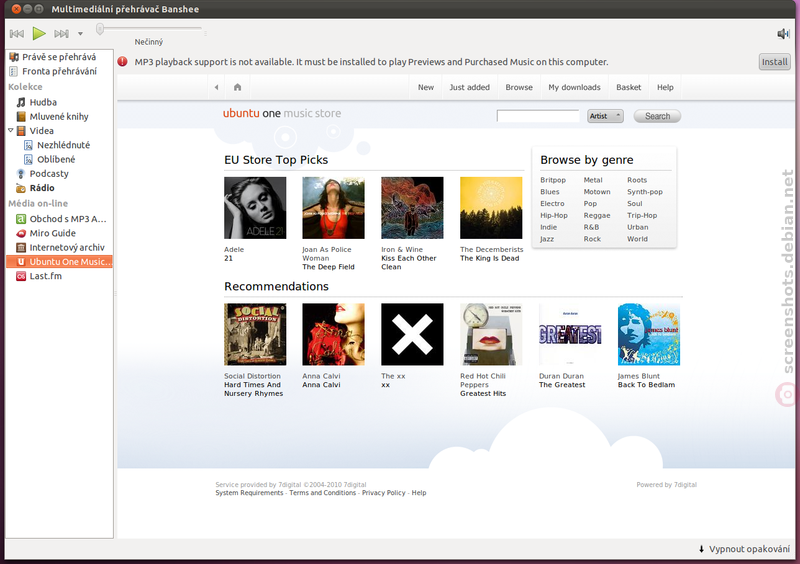
Task: Go to store home icon
Action: tap(237, 87)
